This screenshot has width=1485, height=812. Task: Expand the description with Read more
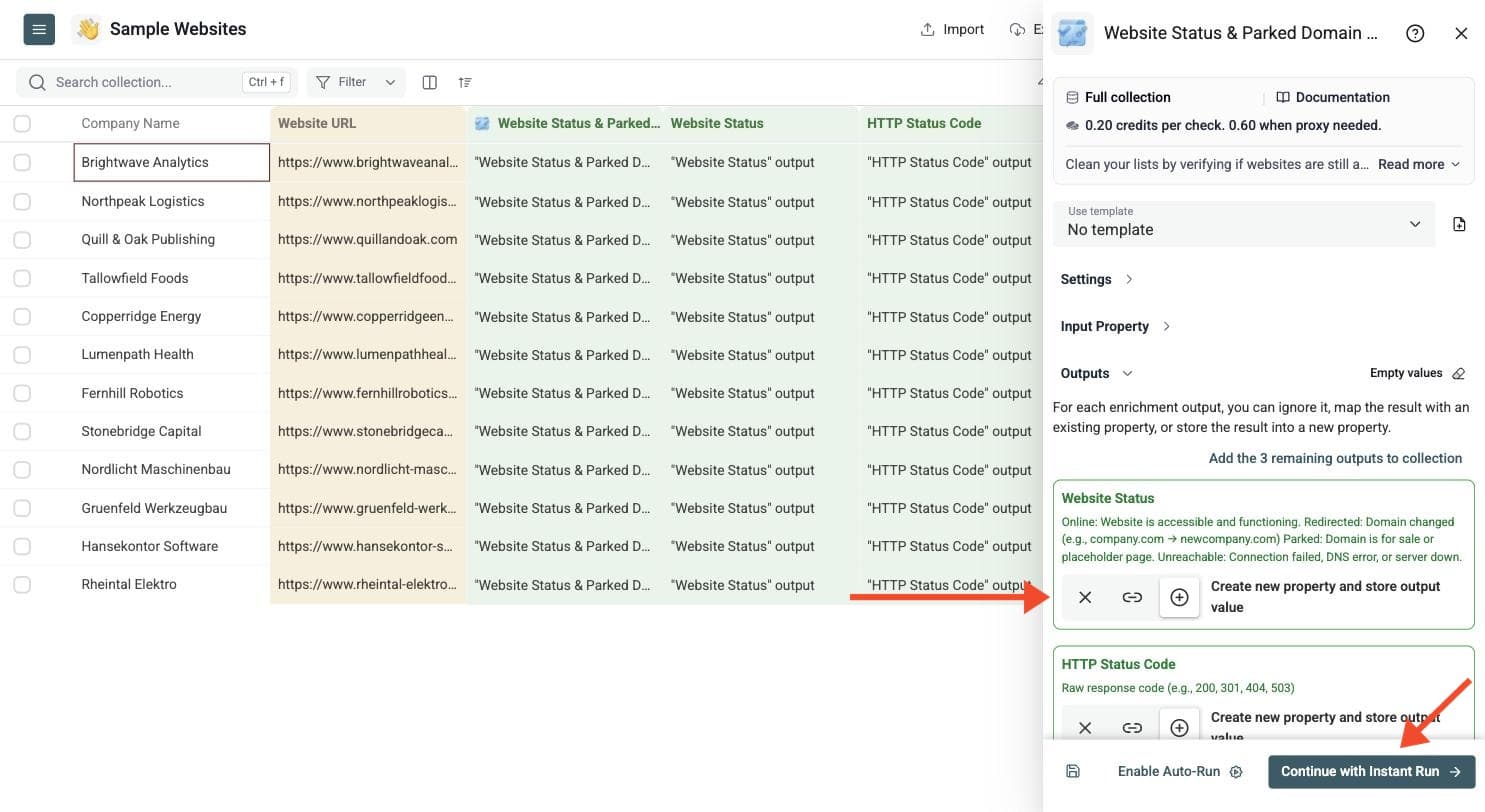pyautogui.click(x=1419, y=164)
